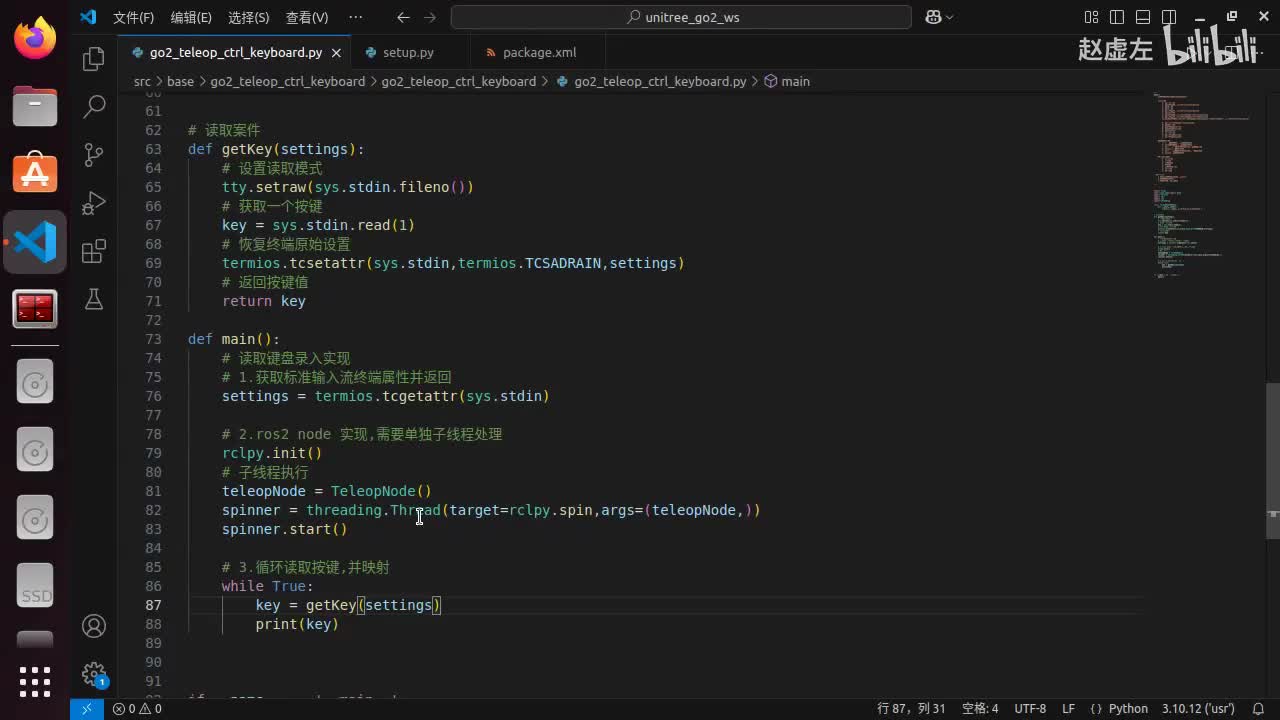The height and width of the screenshot is (720, 1280).
Task: Open the 选择(S) menu
Action: (x=249, y=17)
